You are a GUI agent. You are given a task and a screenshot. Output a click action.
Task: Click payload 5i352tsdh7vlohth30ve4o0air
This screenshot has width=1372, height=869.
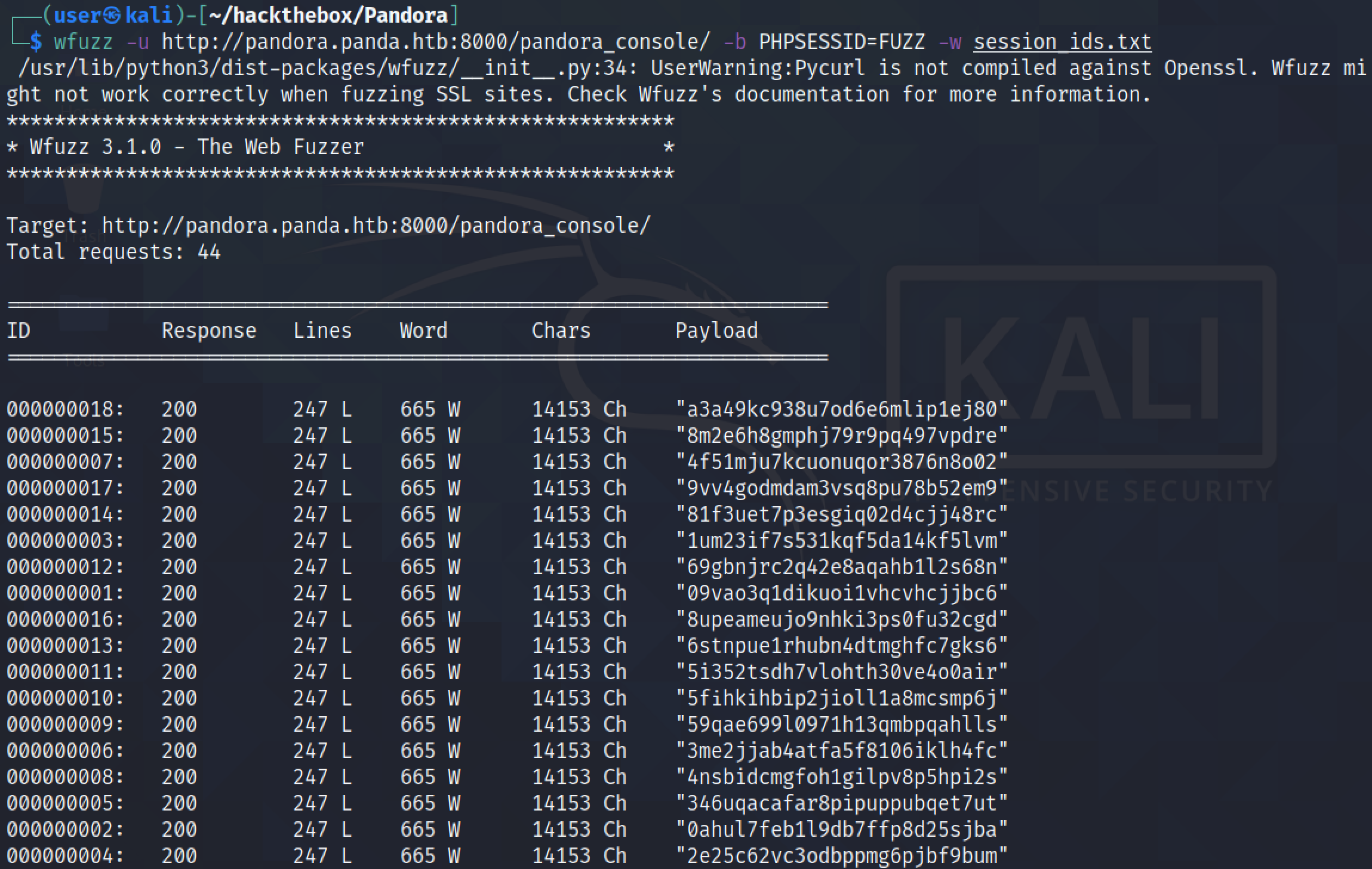point(842,672)
